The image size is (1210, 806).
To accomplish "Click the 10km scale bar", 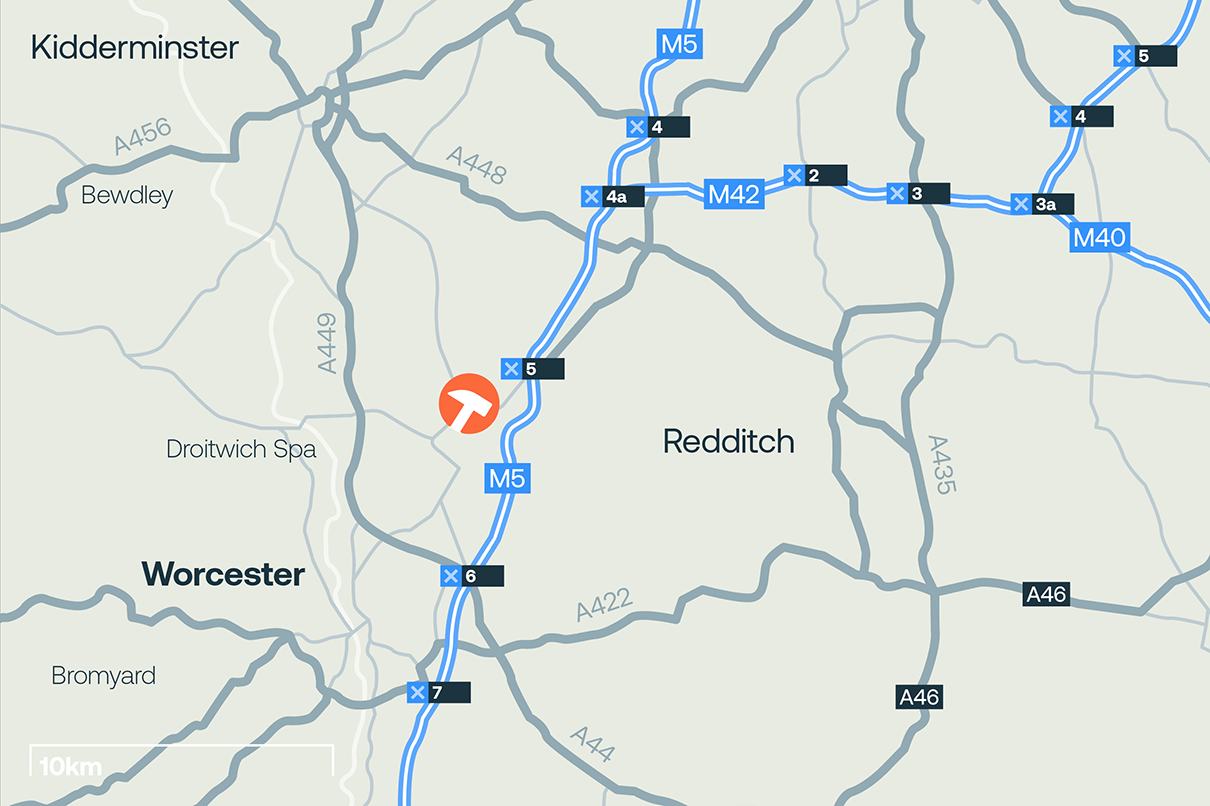I will coord(181,761).
